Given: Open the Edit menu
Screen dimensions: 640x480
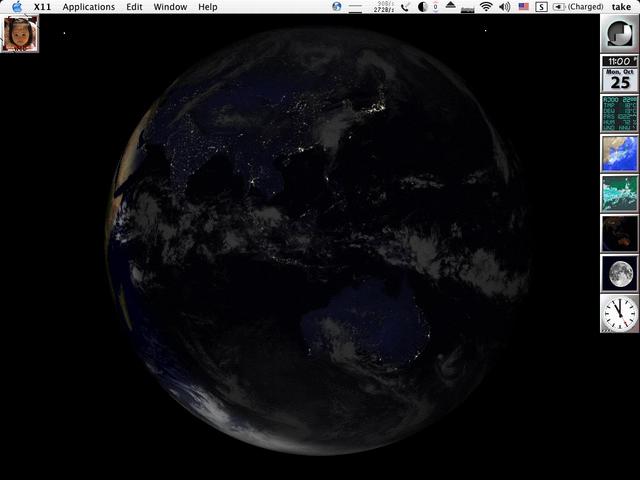Looking at the screenshot, I should click(134, 7).
